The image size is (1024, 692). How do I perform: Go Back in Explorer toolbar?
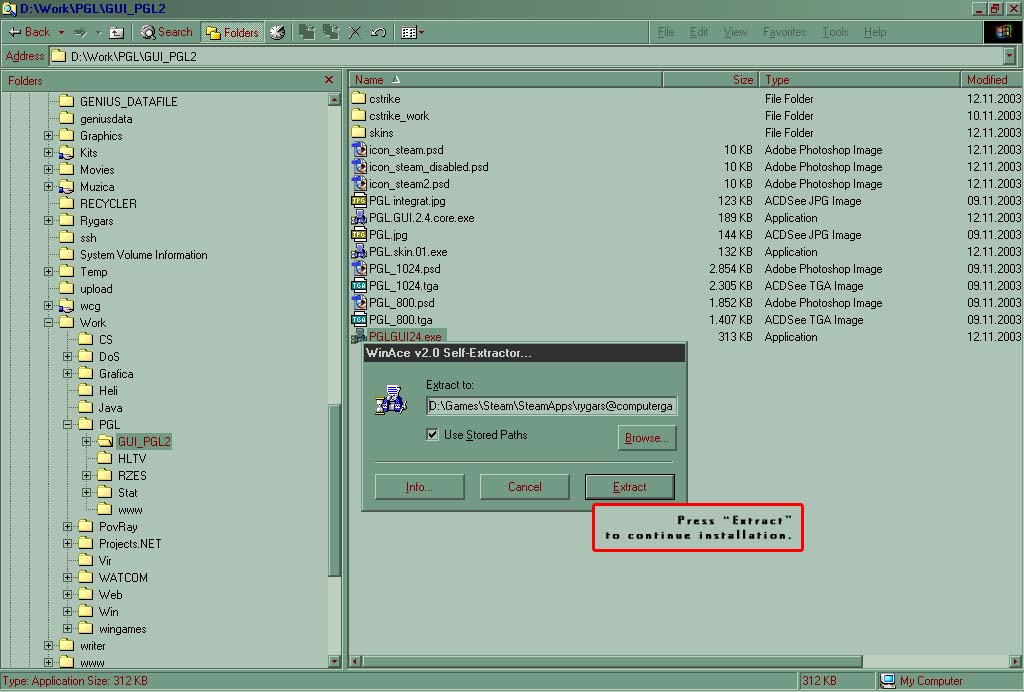click(x=29, y=32)
